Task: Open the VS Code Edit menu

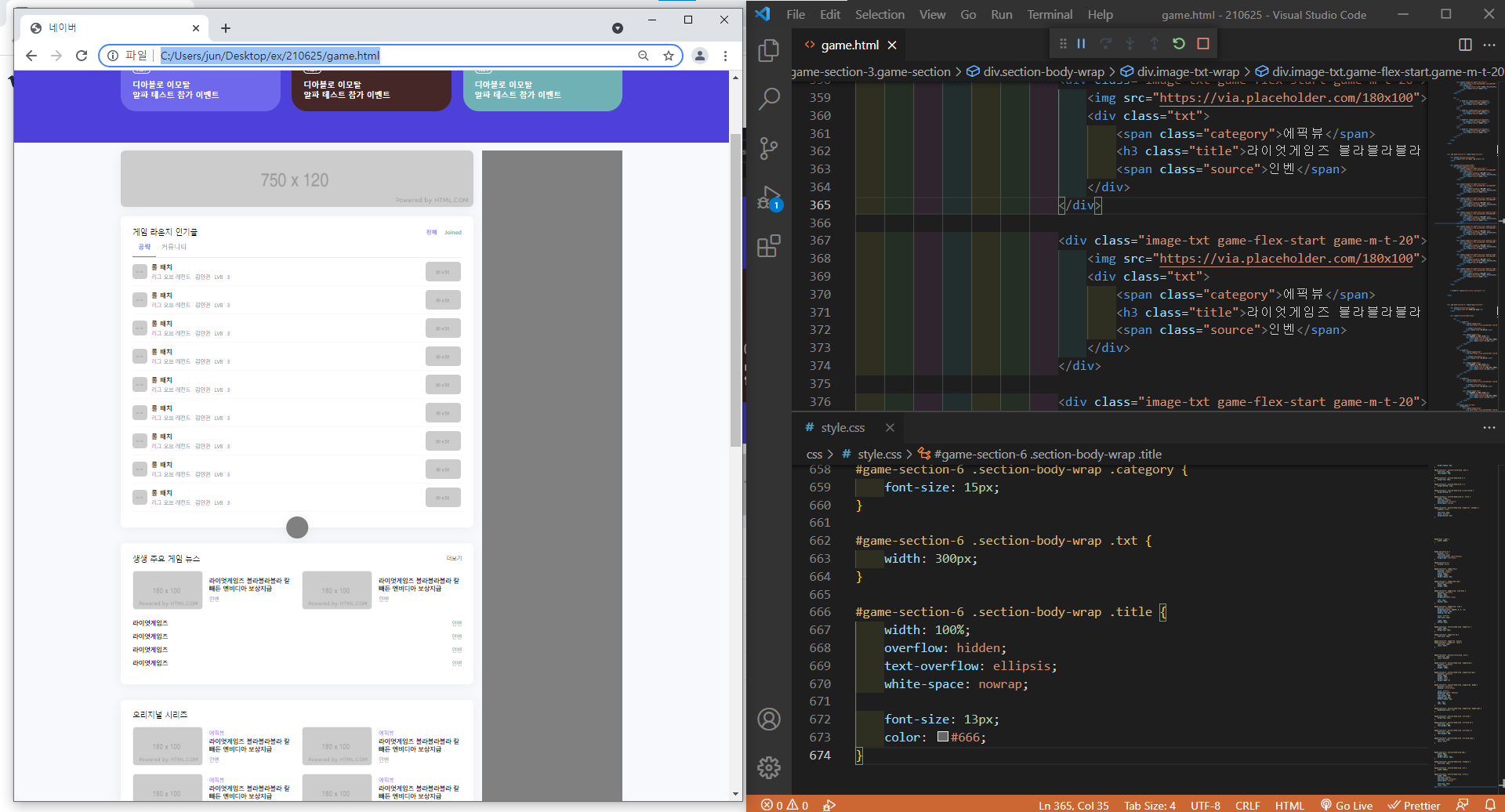Action: coord(830,14)
